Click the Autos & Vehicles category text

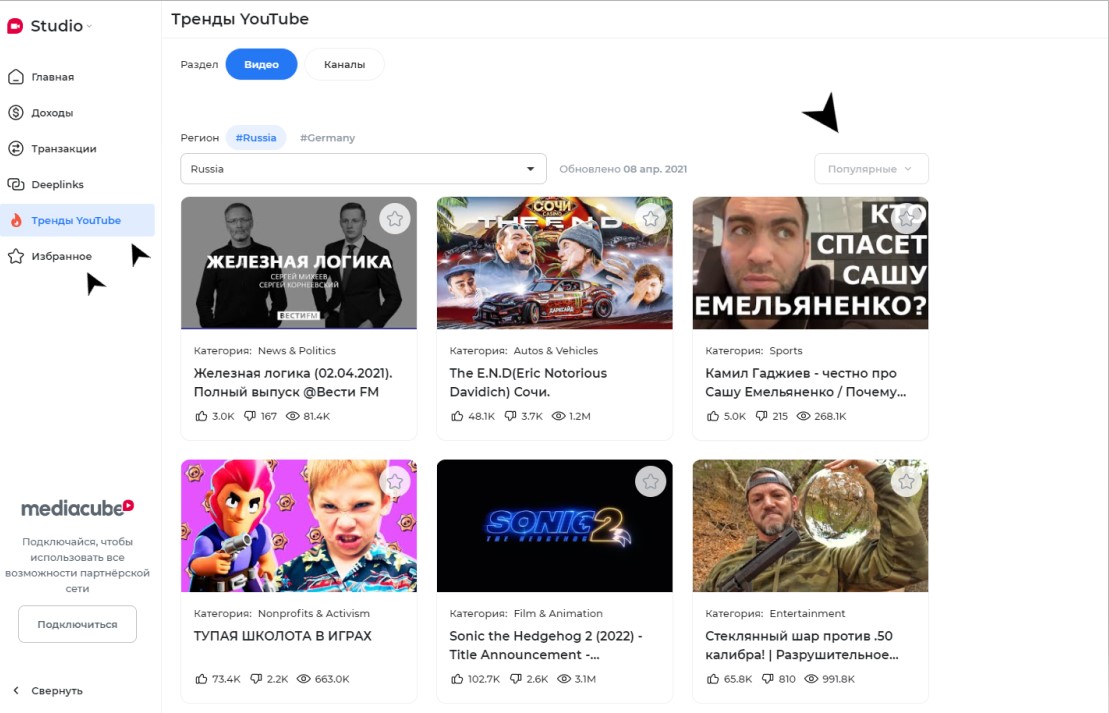[556, 351]
